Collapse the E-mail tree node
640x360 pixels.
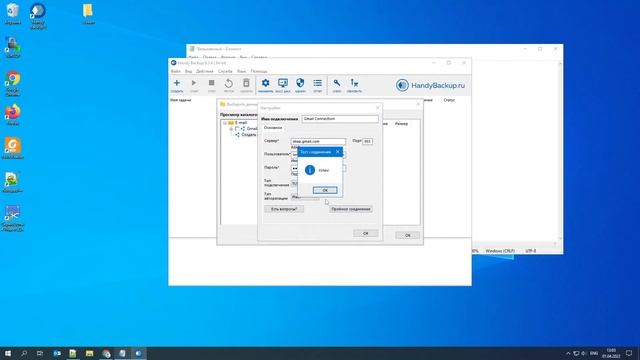[x=224, y=123]
